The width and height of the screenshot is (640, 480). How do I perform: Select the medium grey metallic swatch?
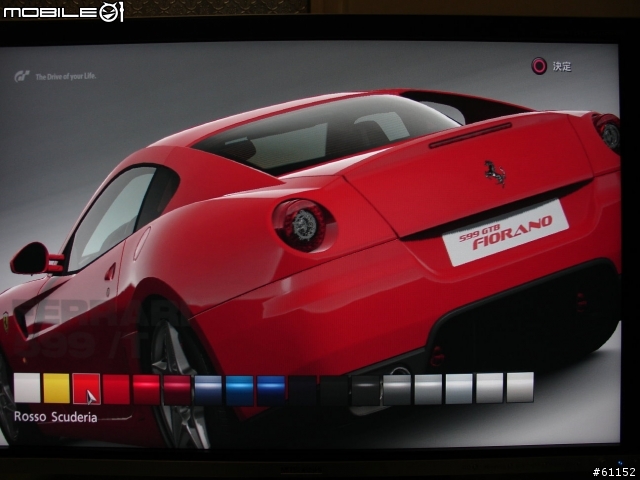coord(397,390)
